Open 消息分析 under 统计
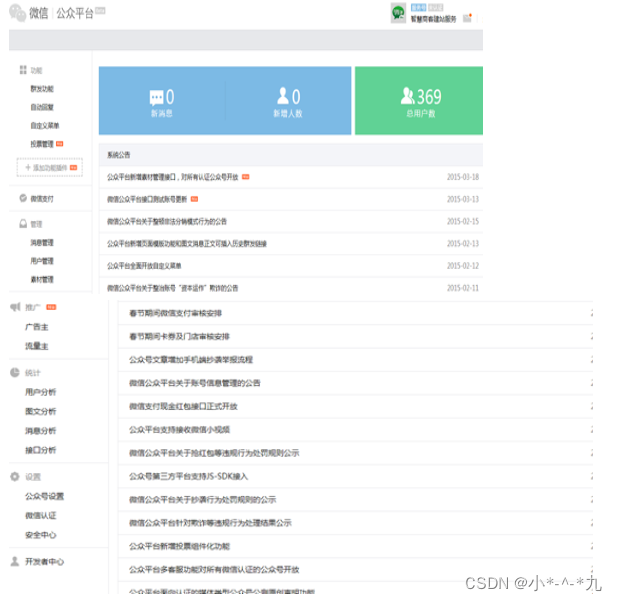Viewport: 617px width, 601px height. pyautogui.click(x=41, y=431)
